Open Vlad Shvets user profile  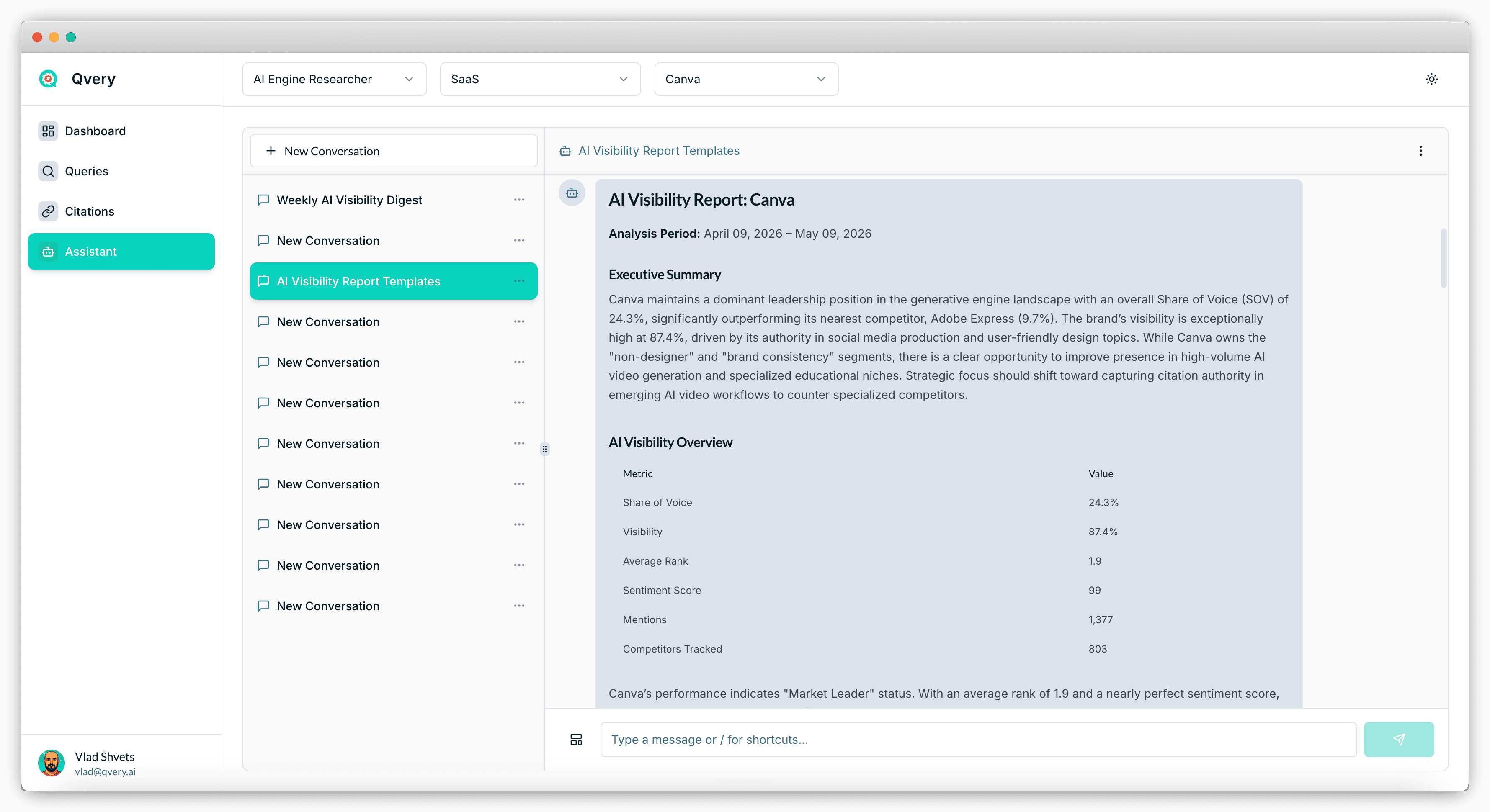pyautogui.click(x=121, y=763)
